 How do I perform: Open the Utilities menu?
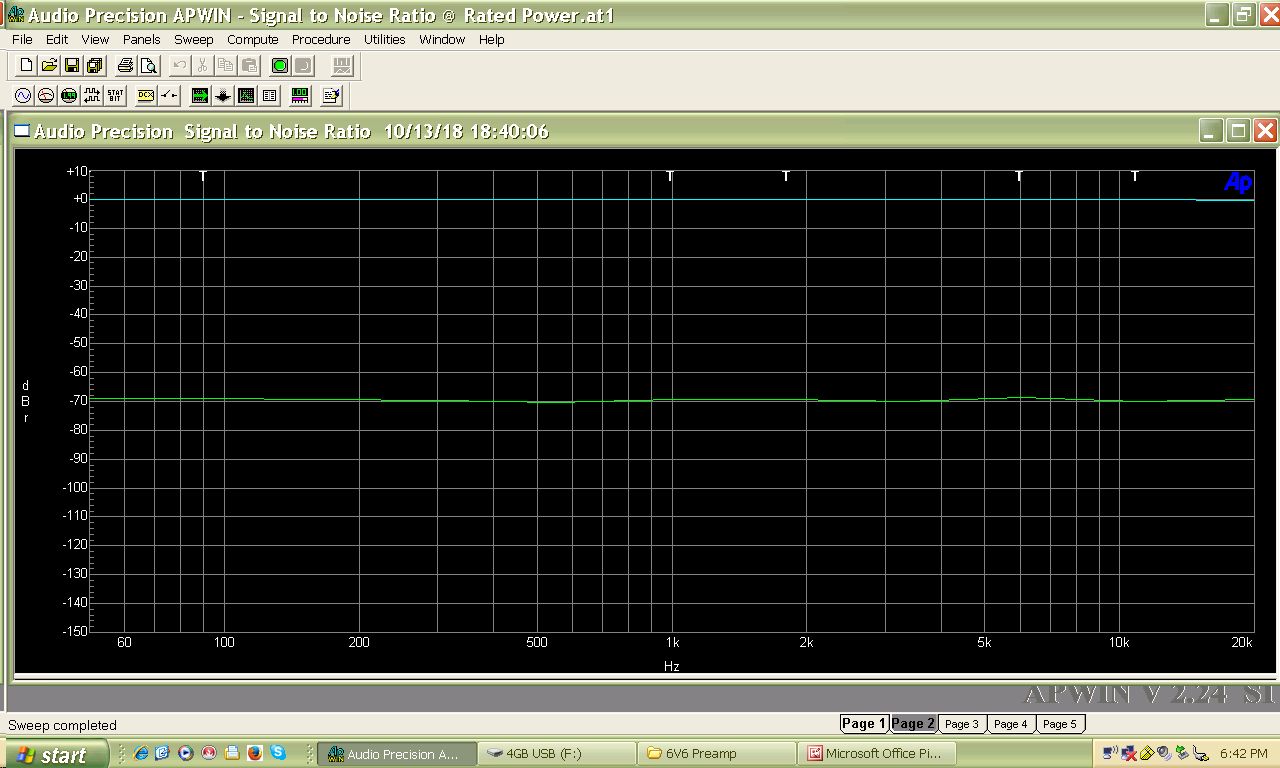pos(385,40)
